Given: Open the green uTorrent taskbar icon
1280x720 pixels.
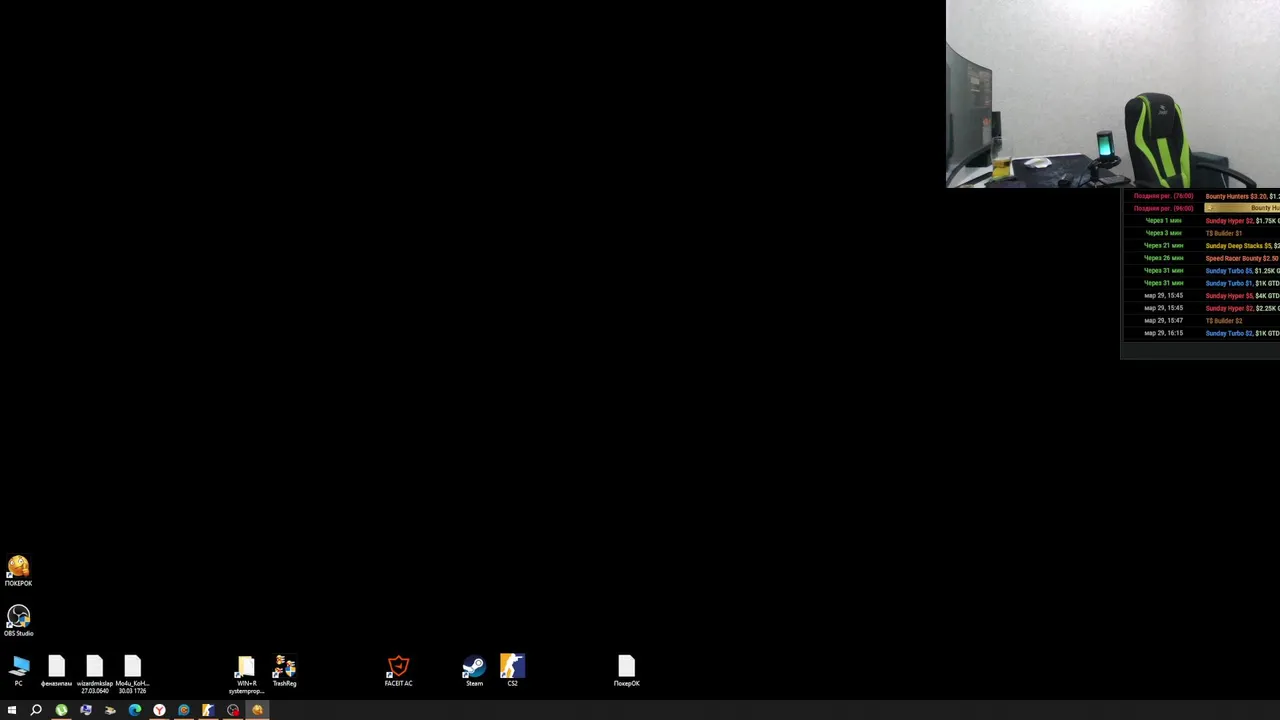Looking at the screenshot, I should (61, 710).
